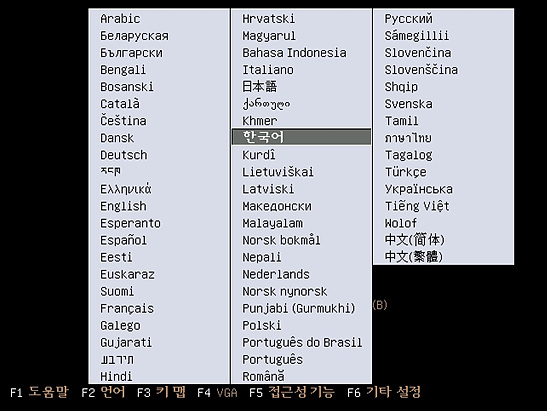Select Georgian ქართული entry
Screen dimensions: 547x411
pyautogui.click(x=266, y=104)
